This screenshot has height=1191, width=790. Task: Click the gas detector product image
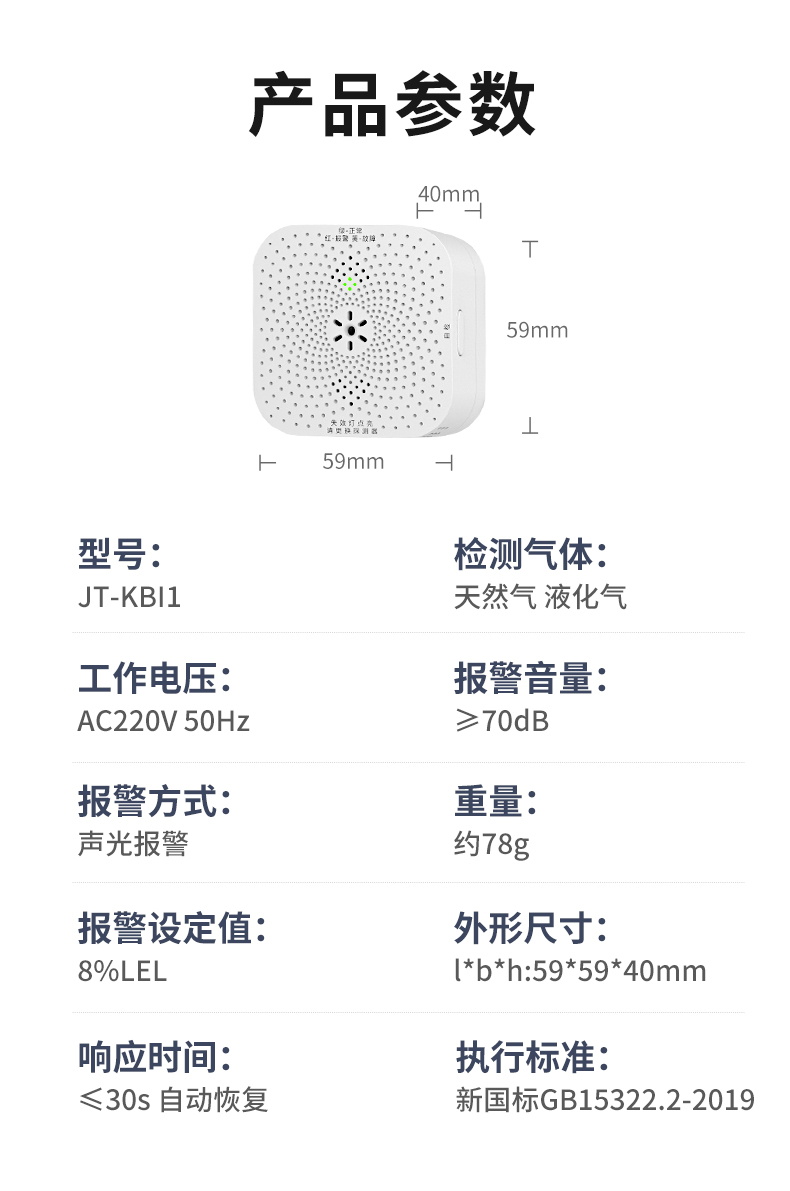367,332
